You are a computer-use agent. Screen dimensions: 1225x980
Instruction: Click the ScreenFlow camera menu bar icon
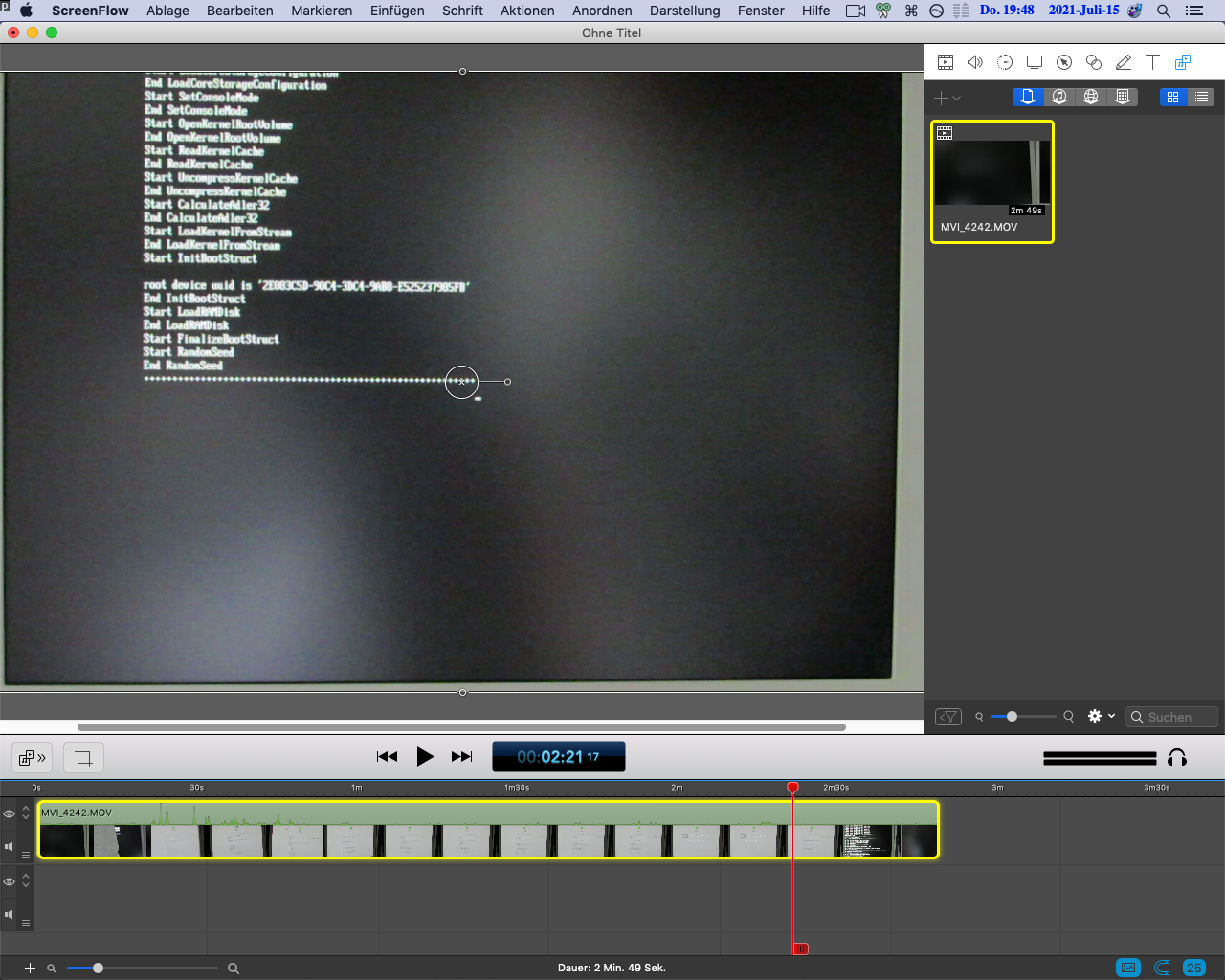coord(856,11)
